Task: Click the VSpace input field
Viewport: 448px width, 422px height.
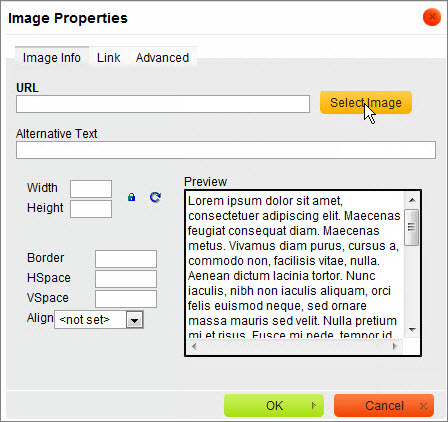Action: point(126,299)
